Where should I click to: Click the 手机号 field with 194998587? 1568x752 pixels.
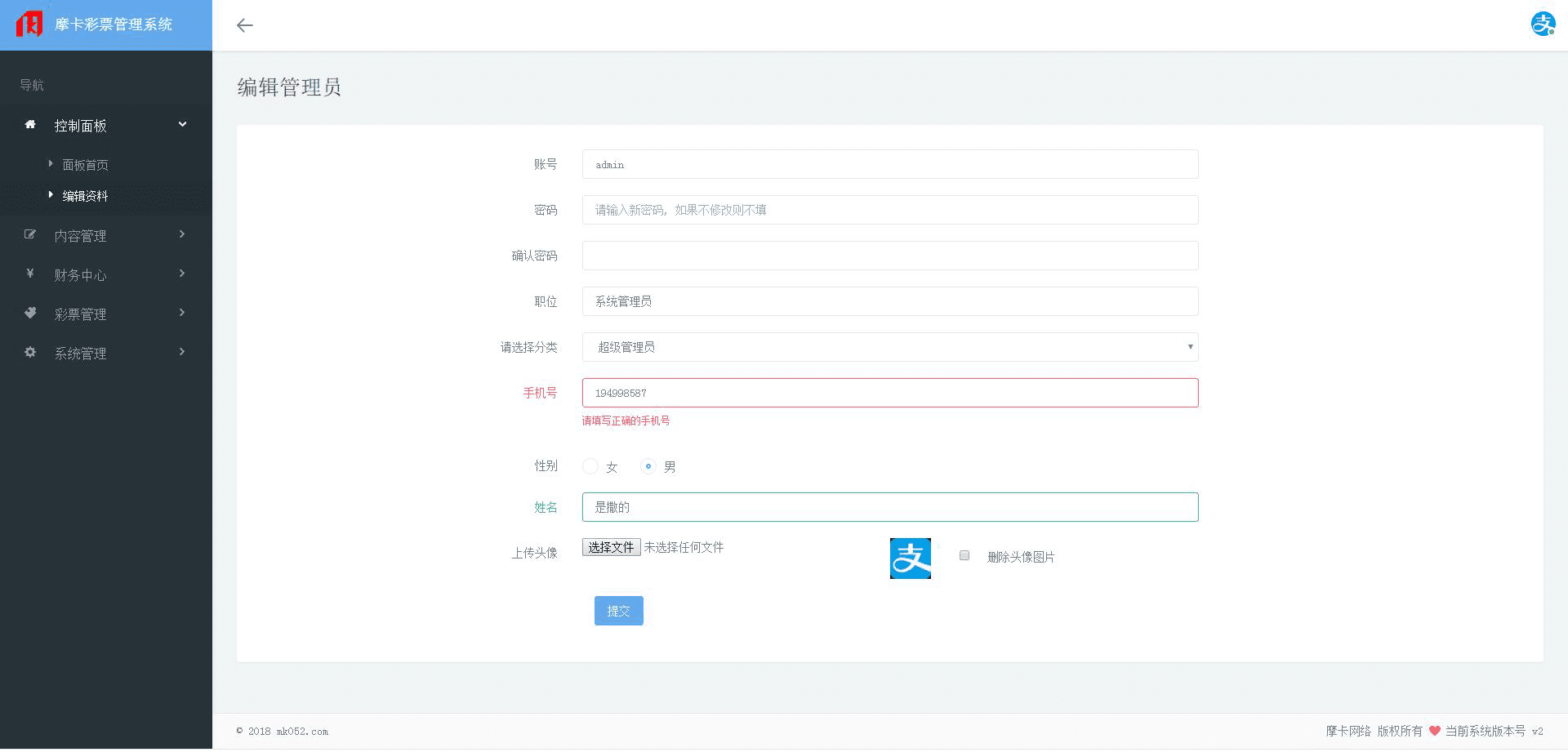click(x=890, y=393)
